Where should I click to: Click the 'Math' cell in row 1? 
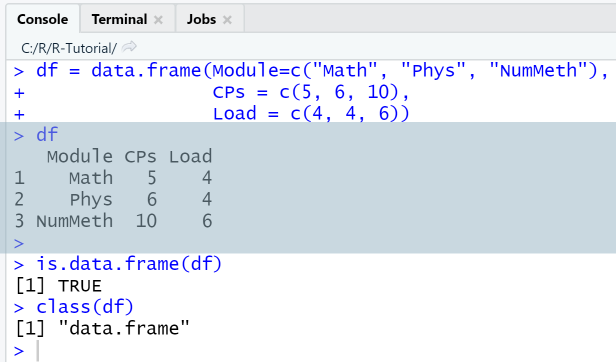tap(91, 178)
